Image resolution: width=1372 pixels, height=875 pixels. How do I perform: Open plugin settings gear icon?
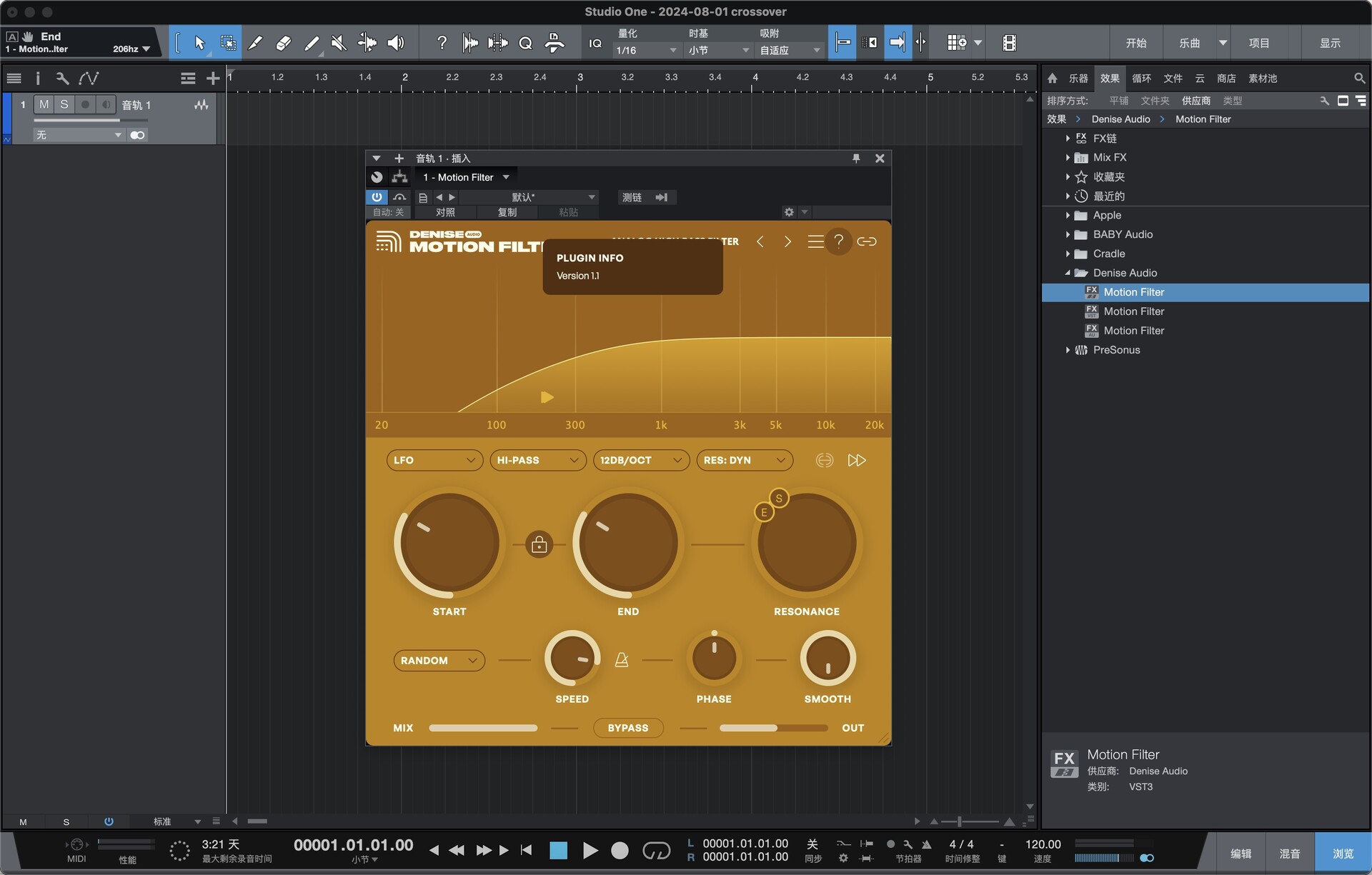tap(789, 212)
